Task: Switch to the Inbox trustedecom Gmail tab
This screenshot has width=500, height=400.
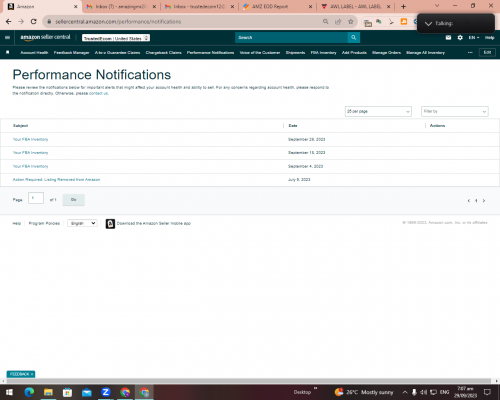Action: pos(199,6)
